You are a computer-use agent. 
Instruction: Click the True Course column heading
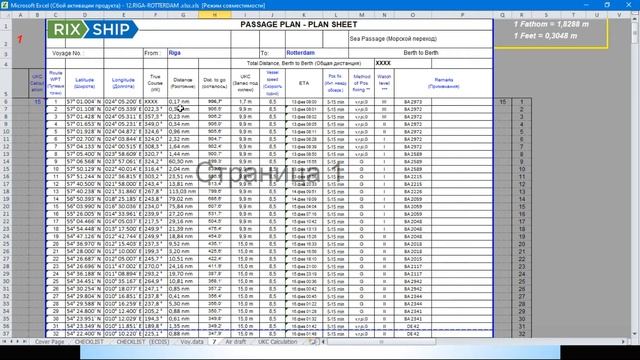pyautogui.click(x=155, y=83)
